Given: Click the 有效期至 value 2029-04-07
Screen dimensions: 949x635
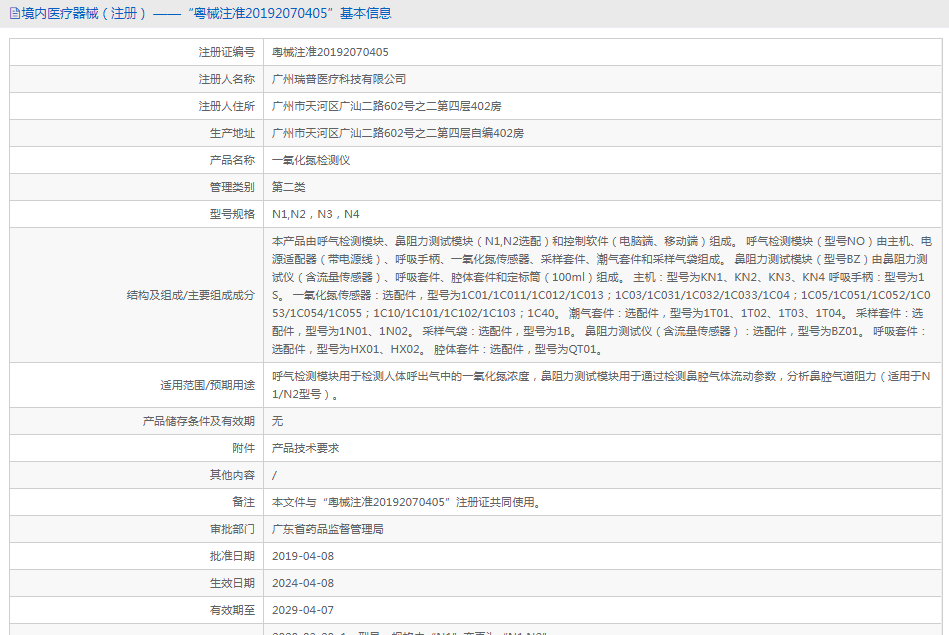Looking at the screenshot, I should (302, 610).
